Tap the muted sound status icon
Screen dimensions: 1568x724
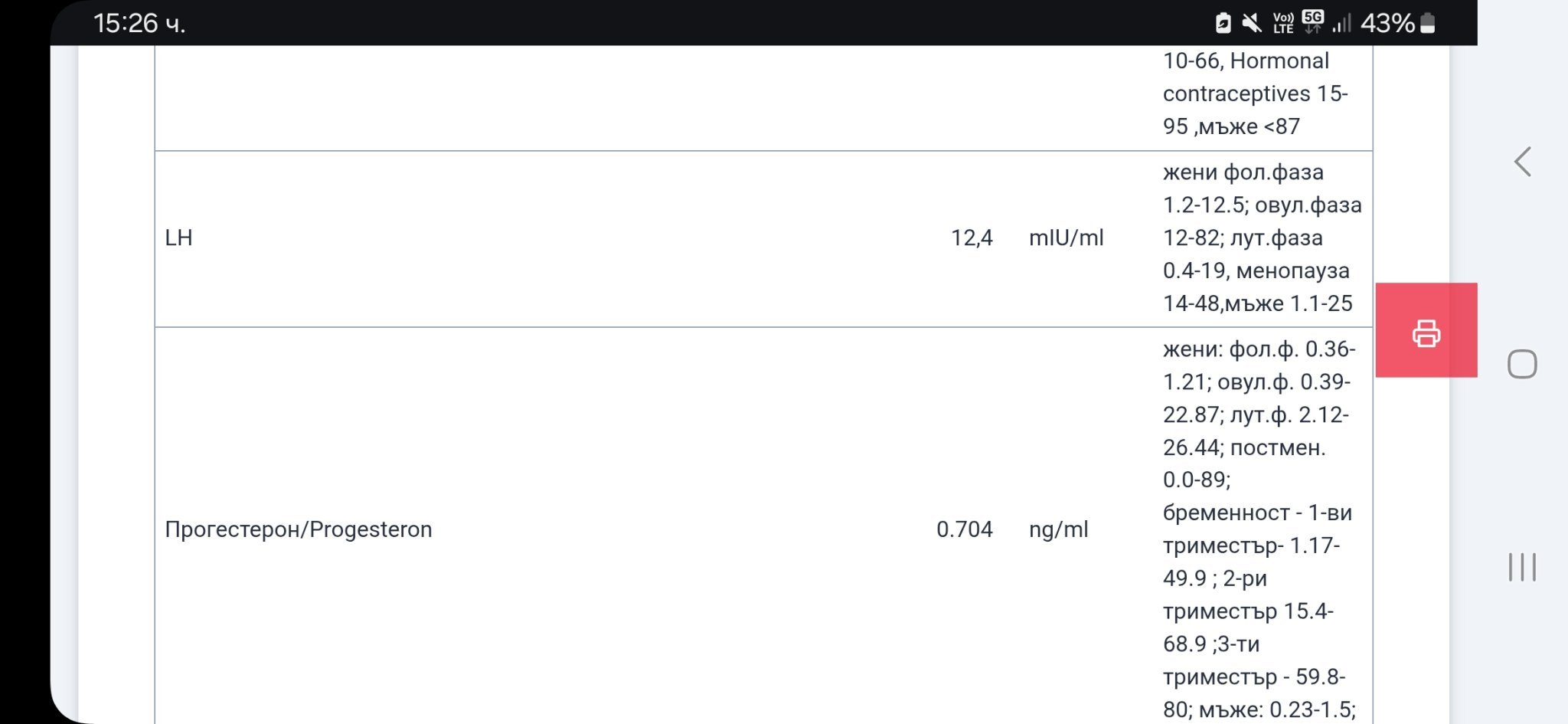(1252, 23)
